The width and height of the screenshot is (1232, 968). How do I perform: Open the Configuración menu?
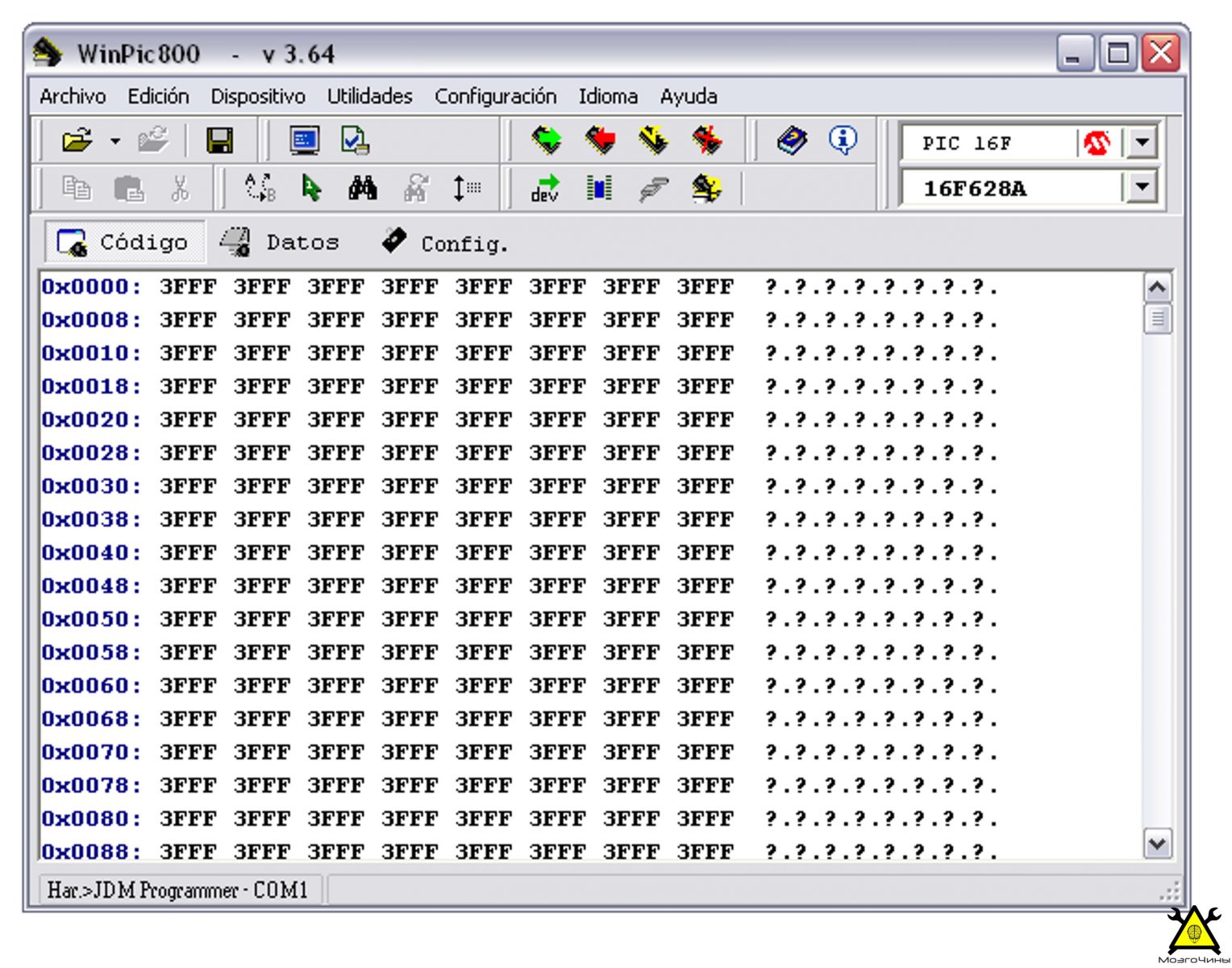click(495, 97)
